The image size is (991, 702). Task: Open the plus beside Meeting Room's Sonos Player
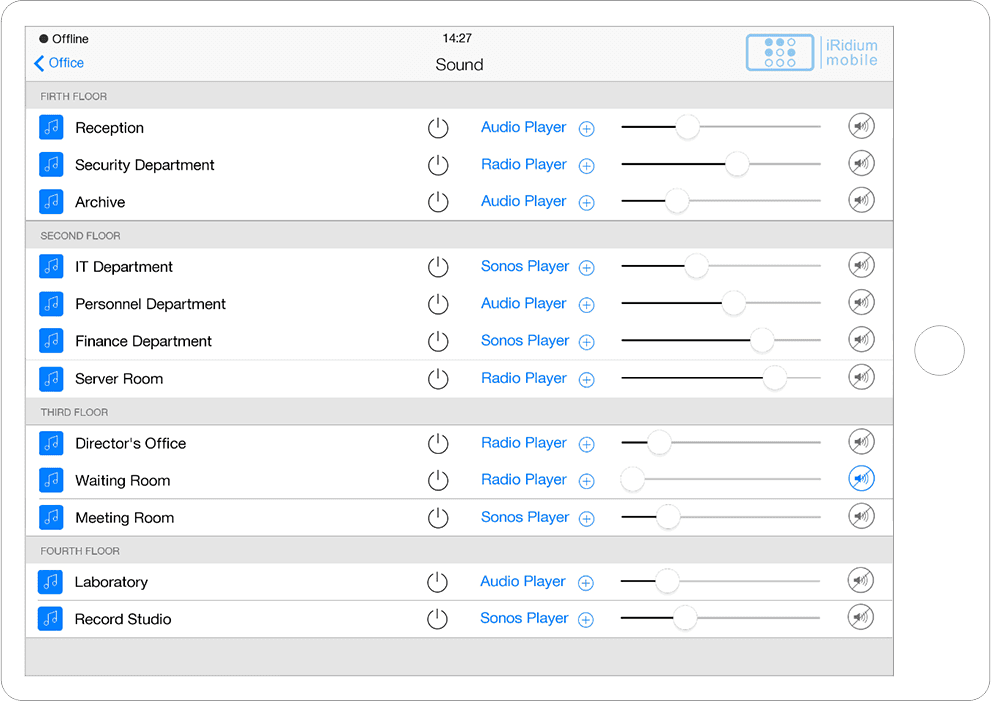587,519
